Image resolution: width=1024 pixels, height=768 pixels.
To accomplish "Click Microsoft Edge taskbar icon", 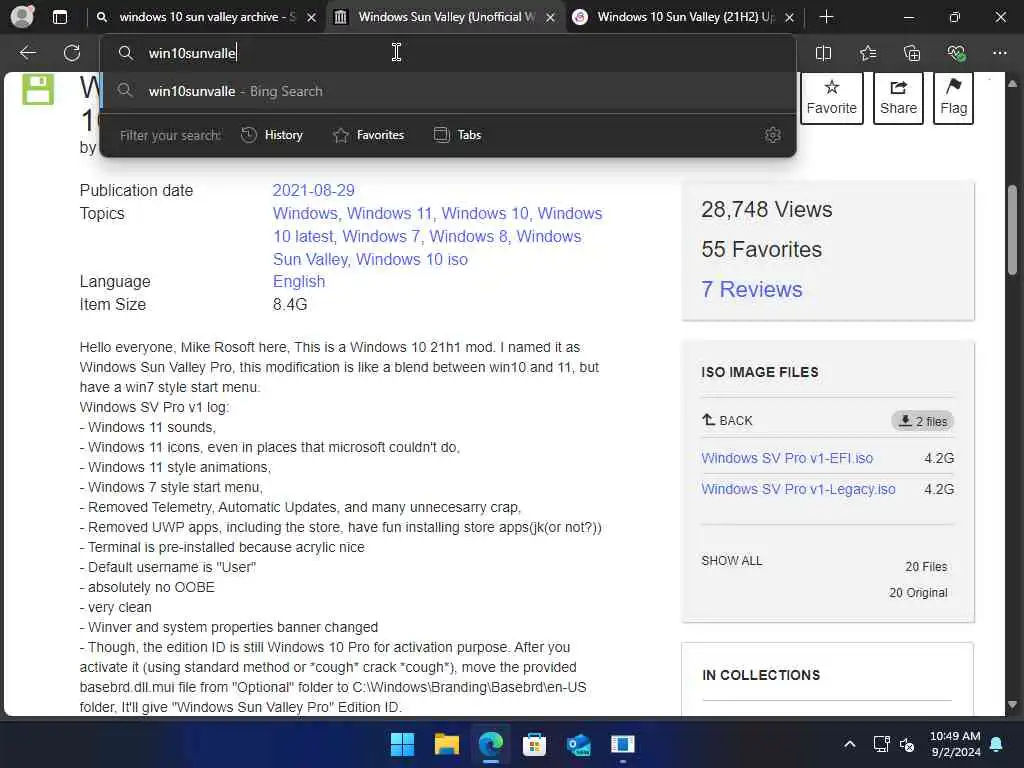I will tap(490, 744).
